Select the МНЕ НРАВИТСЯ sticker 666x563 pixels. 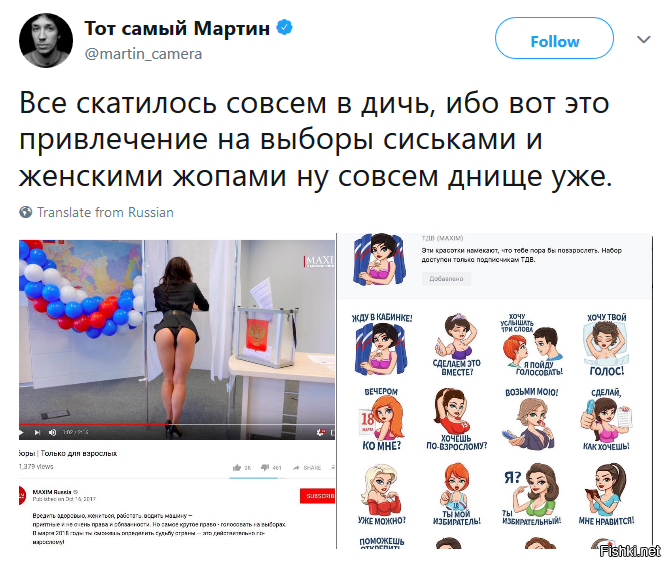606,494
